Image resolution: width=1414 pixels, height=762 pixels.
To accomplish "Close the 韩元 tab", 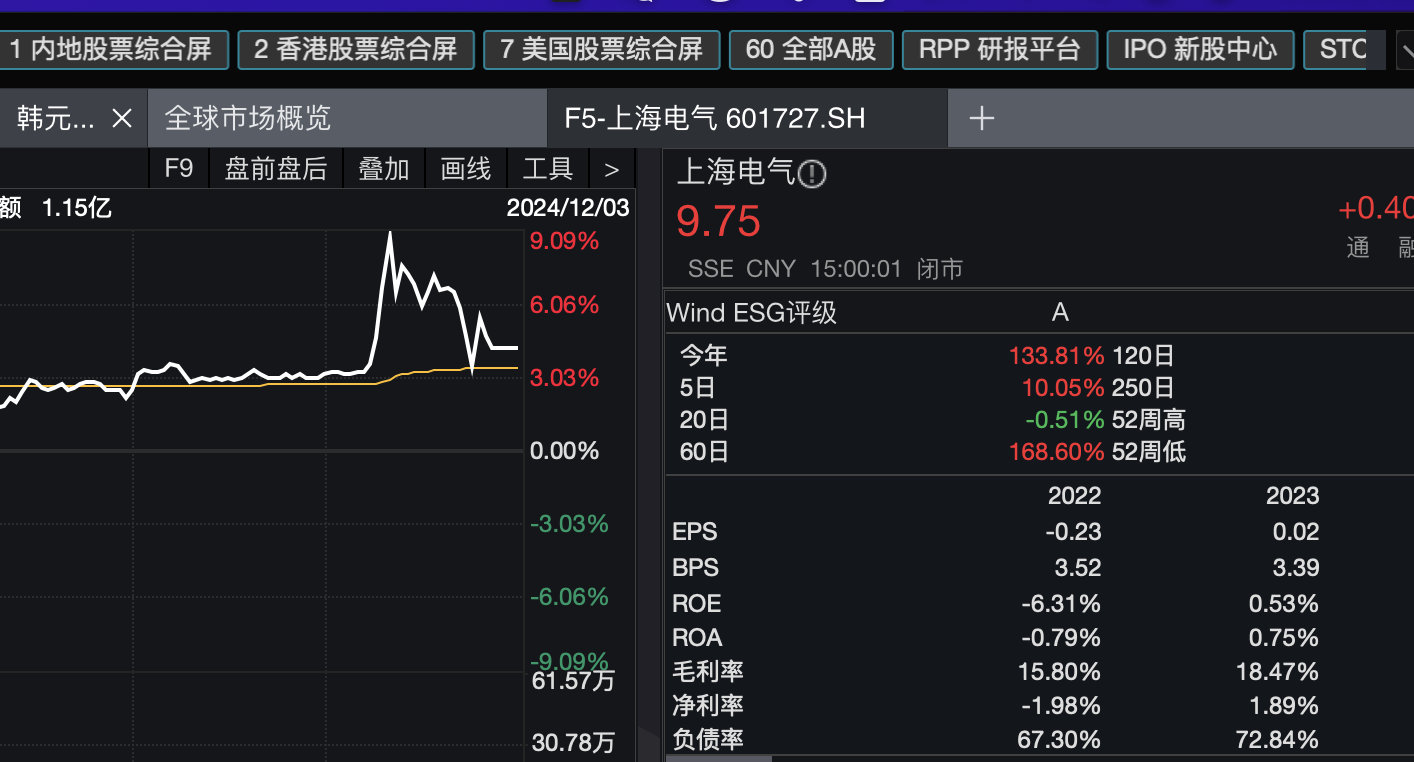I will (x=122, y=119).
